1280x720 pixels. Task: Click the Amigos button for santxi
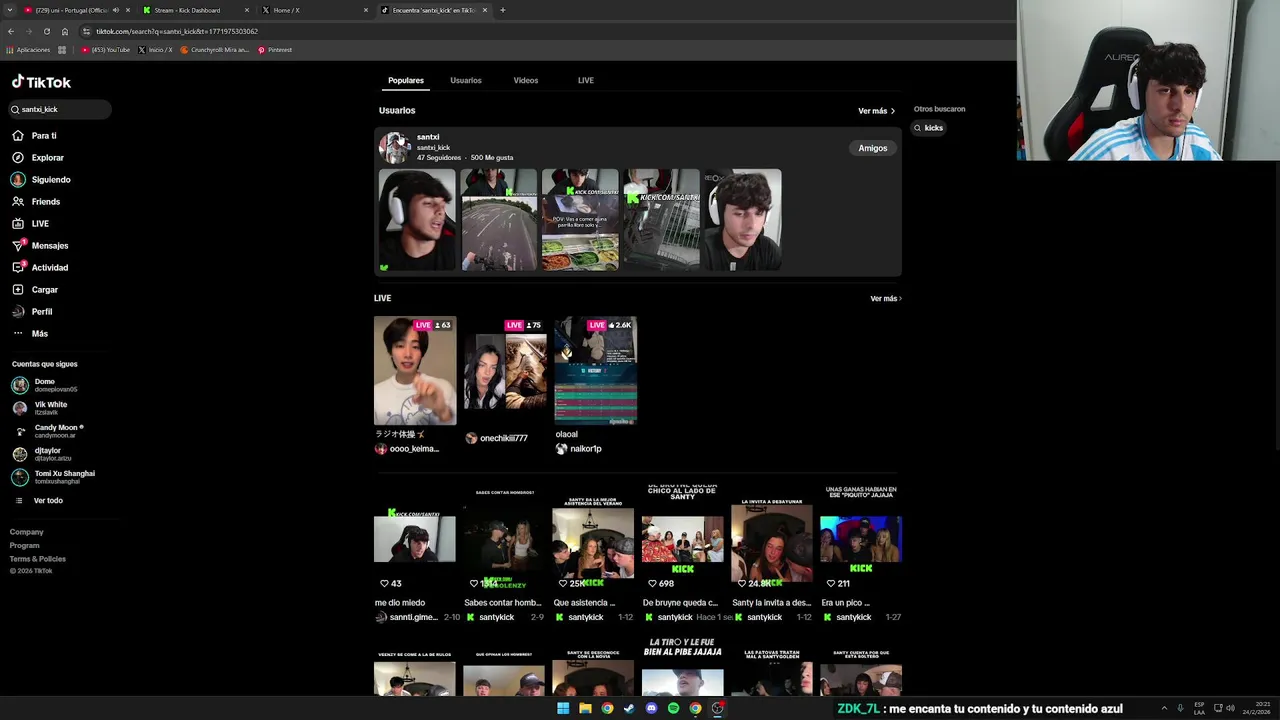point(873,148)
